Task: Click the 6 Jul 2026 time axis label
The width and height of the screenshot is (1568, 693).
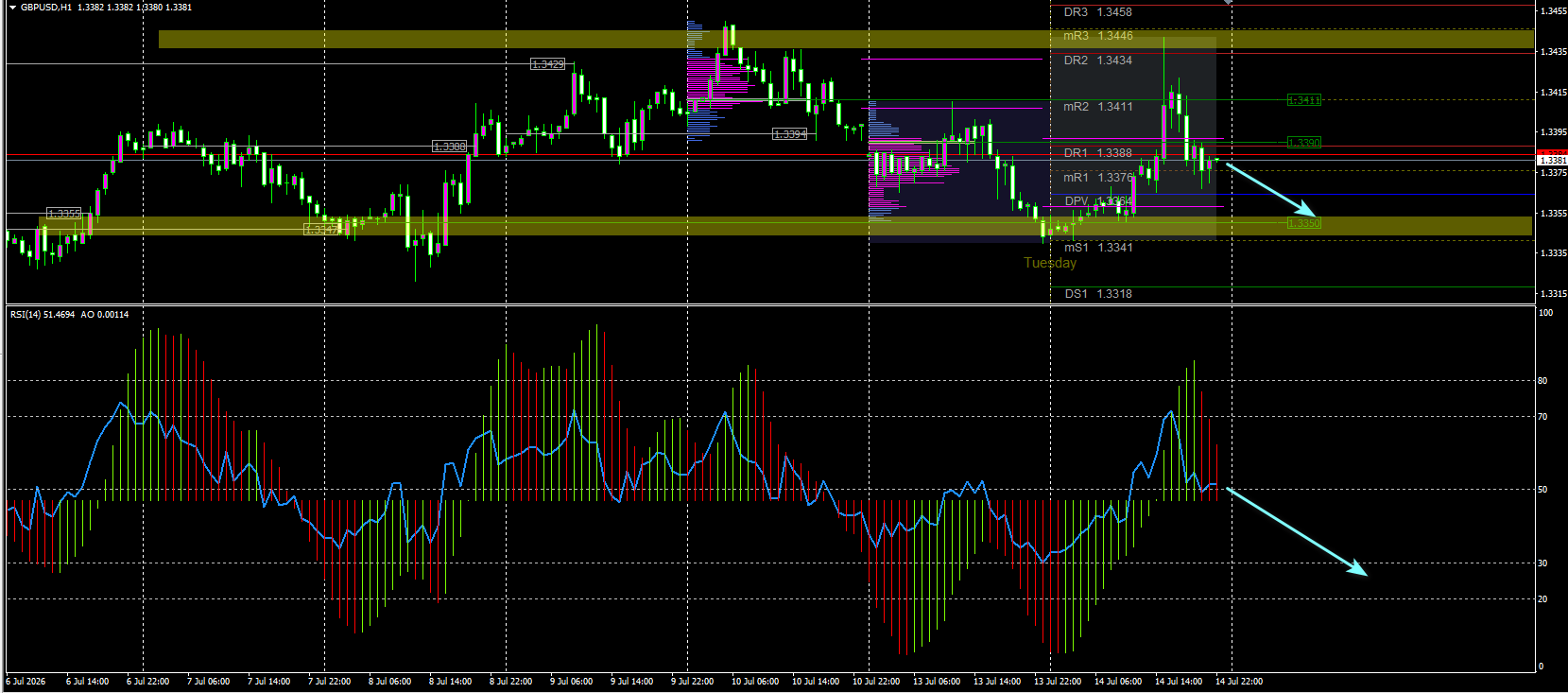Action: click(26, 682)
